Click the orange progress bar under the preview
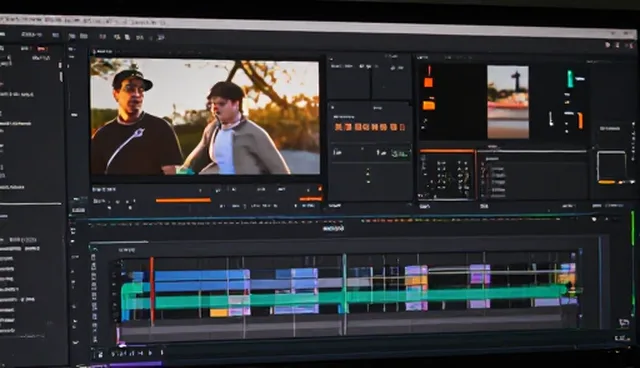Screen dimensions: 640x368 click(x=183, y=200)
